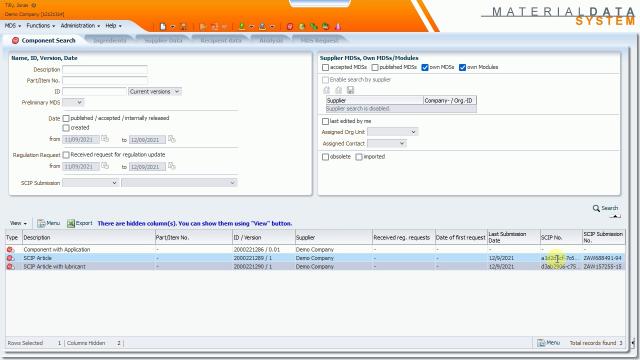Toggle imported checkbox
This screenshot has width=640, height=360.
click(359, 157)
